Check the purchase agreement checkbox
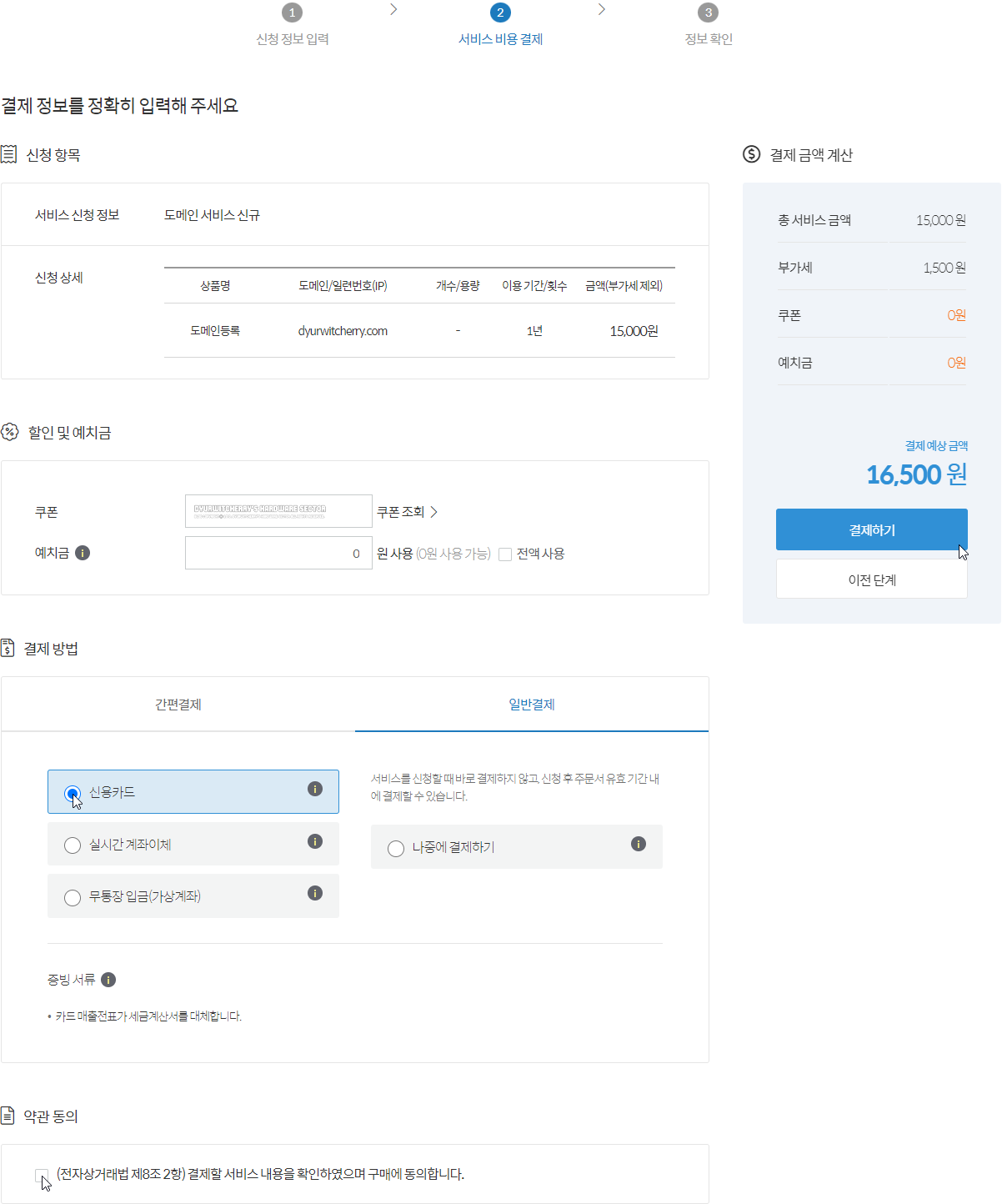This screenshot has width=1002, height=1204. click(42, 1175)
